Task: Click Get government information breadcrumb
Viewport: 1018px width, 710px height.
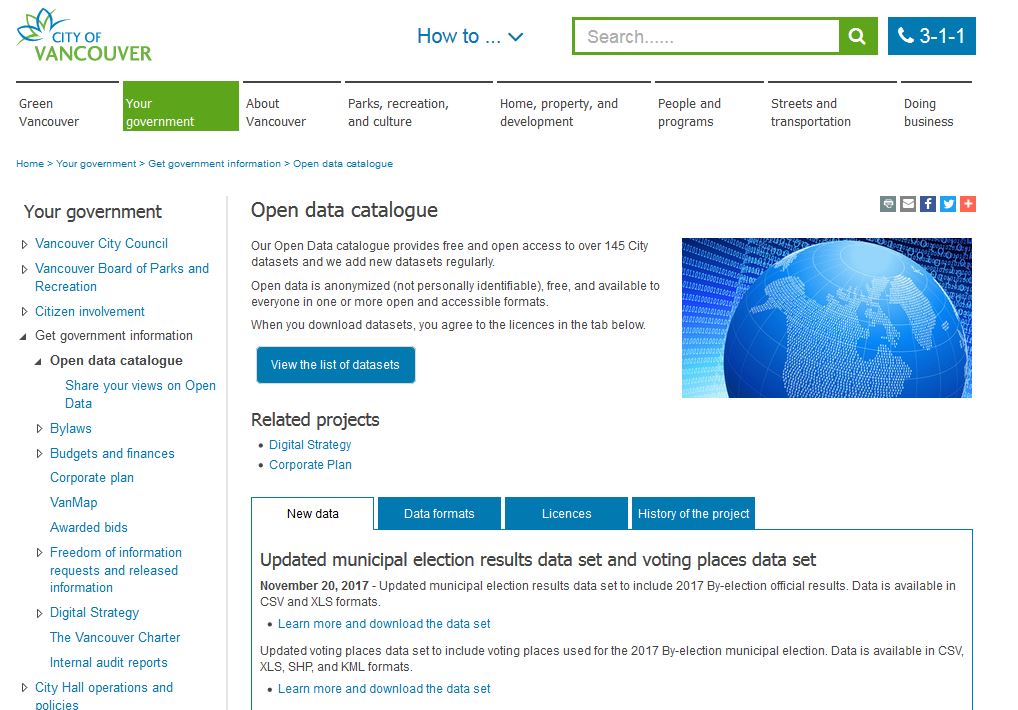Action: [x=214, y=164]
